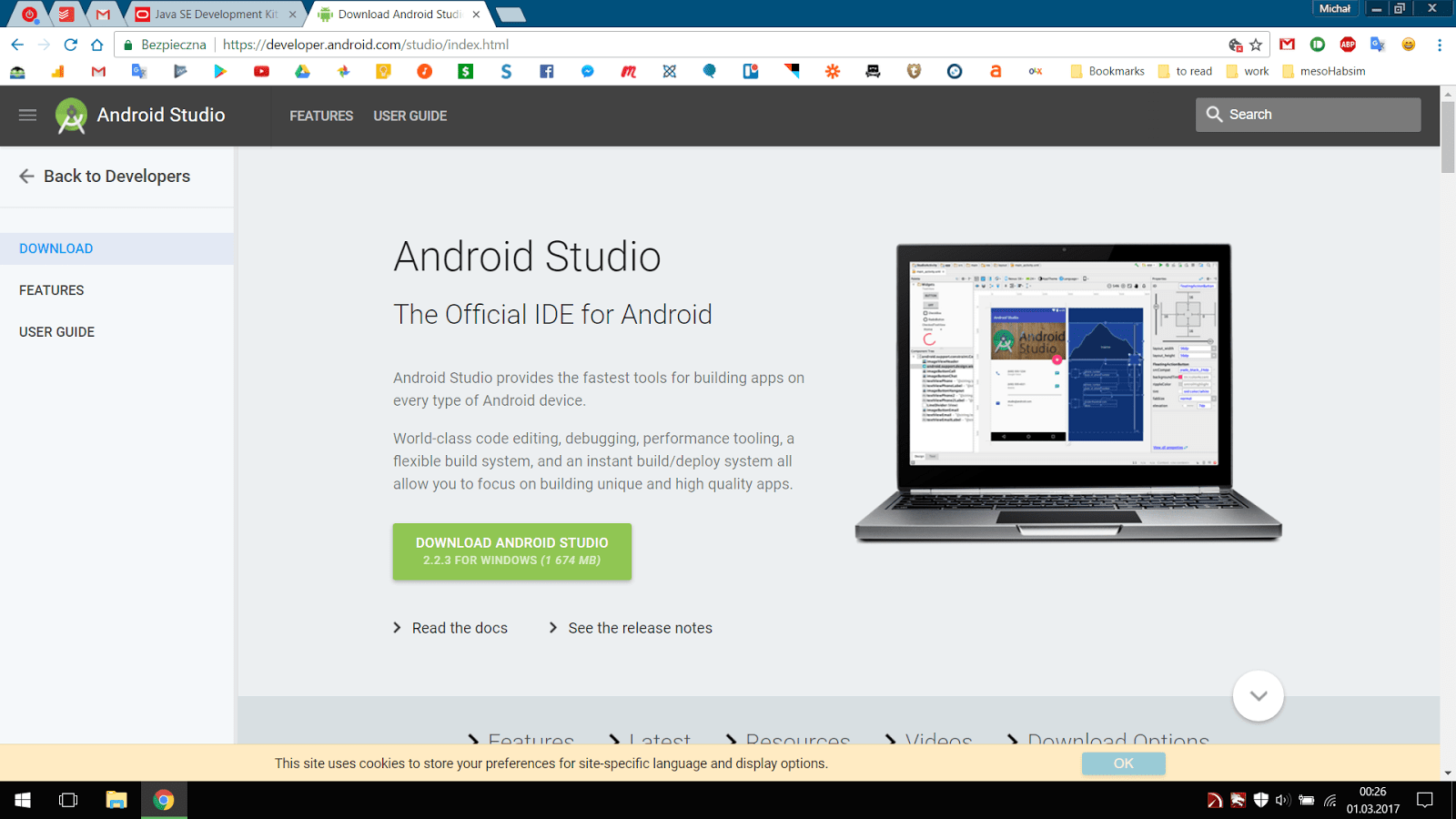
Task: Click DOWNLOAD ANDROID STUDIO 2.2.3 button
Action: 511,551
